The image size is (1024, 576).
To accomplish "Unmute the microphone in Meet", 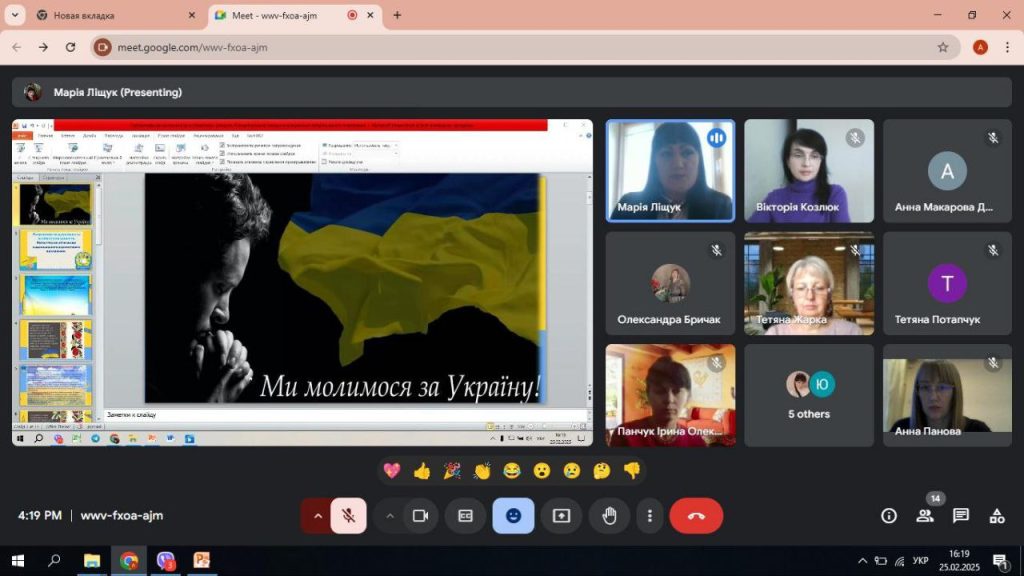I will [348, 516].
